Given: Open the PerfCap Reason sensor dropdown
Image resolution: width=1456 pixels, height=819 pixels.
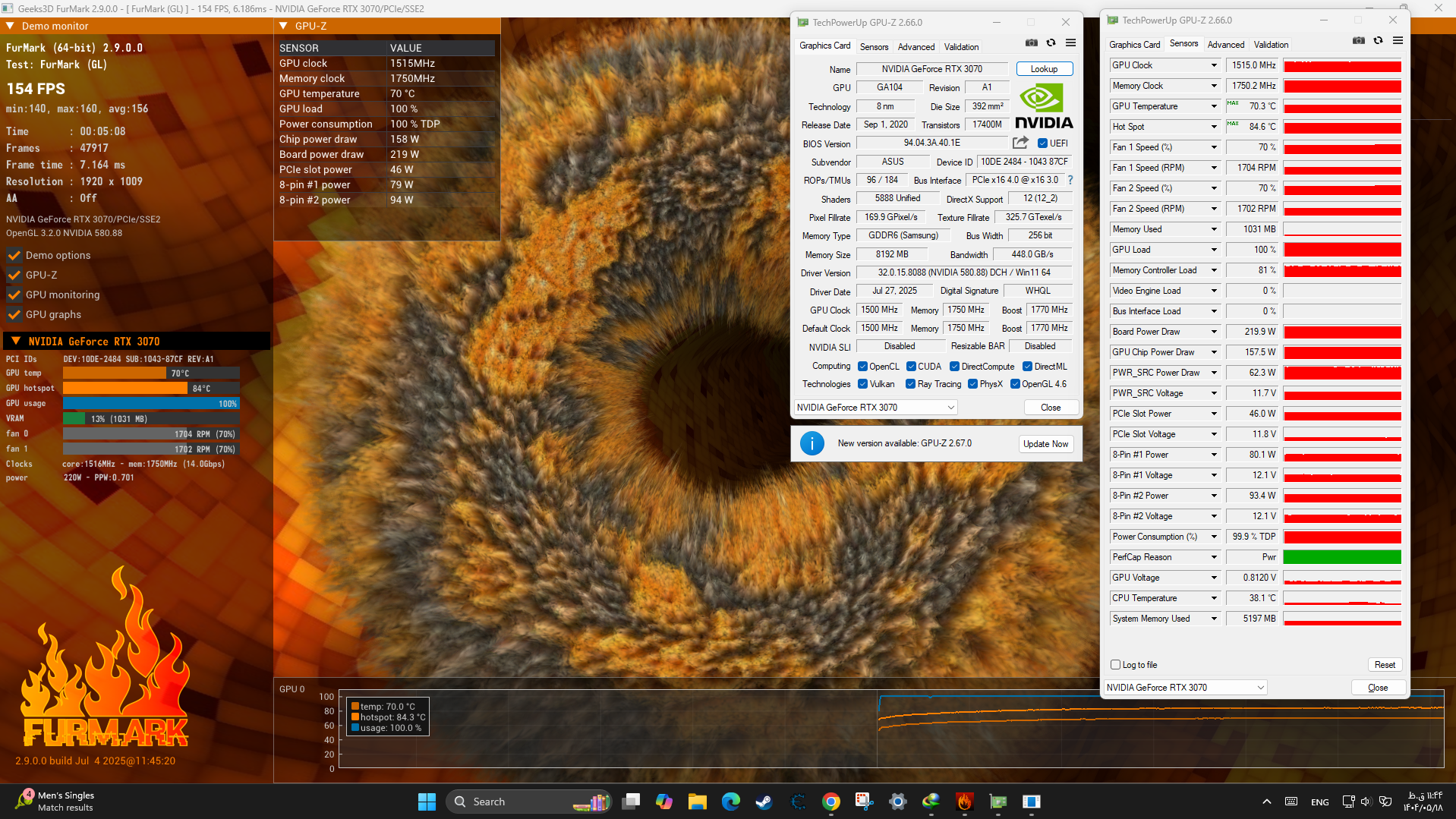Looking at the screenshot, I should point(1214,557).
